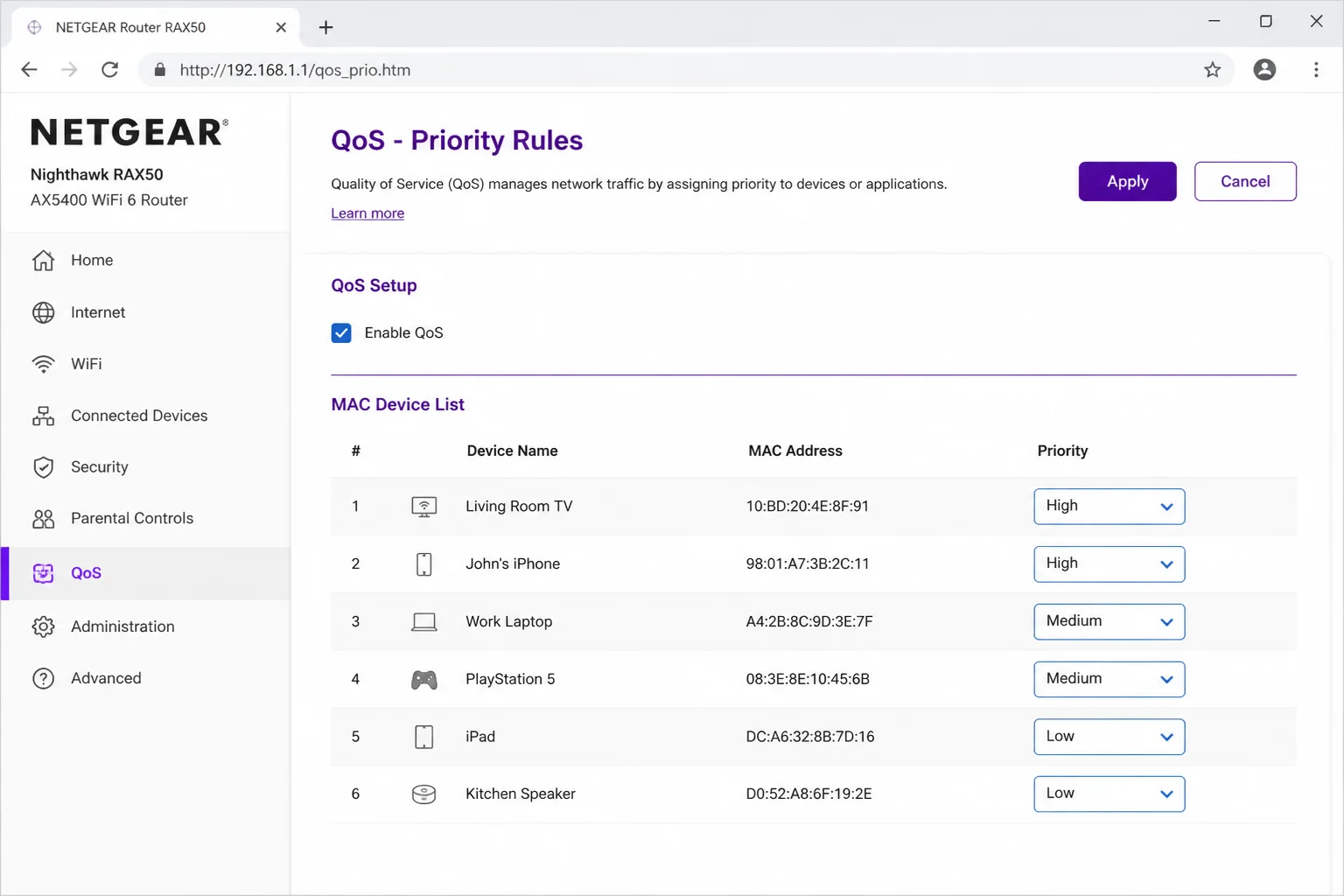Open priority dropdown for iPad

point(1109,737)
